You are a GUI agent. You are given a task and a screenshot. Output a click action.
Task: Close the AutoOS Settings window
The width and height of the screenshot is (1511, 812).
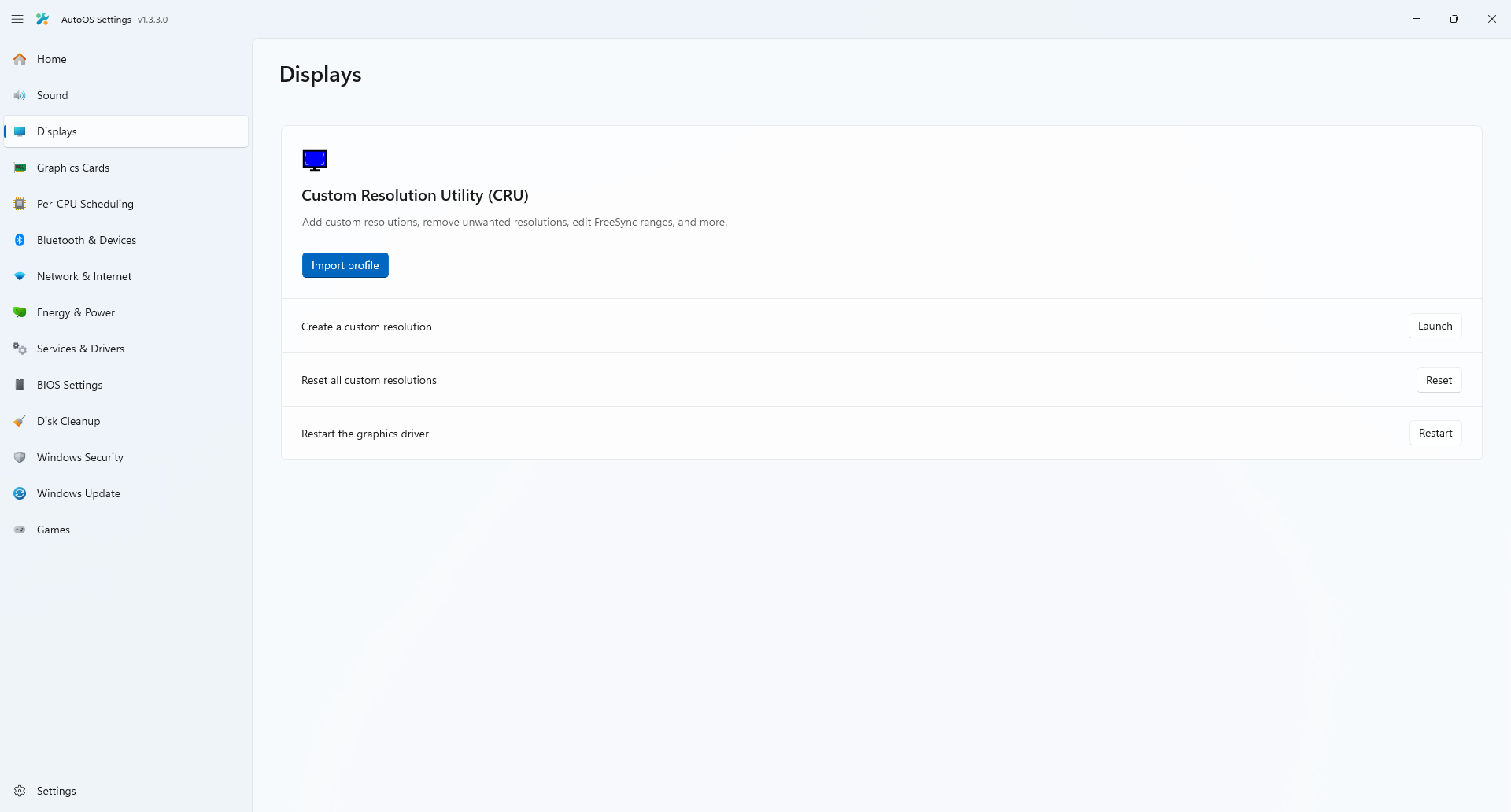coord(1492,19)
